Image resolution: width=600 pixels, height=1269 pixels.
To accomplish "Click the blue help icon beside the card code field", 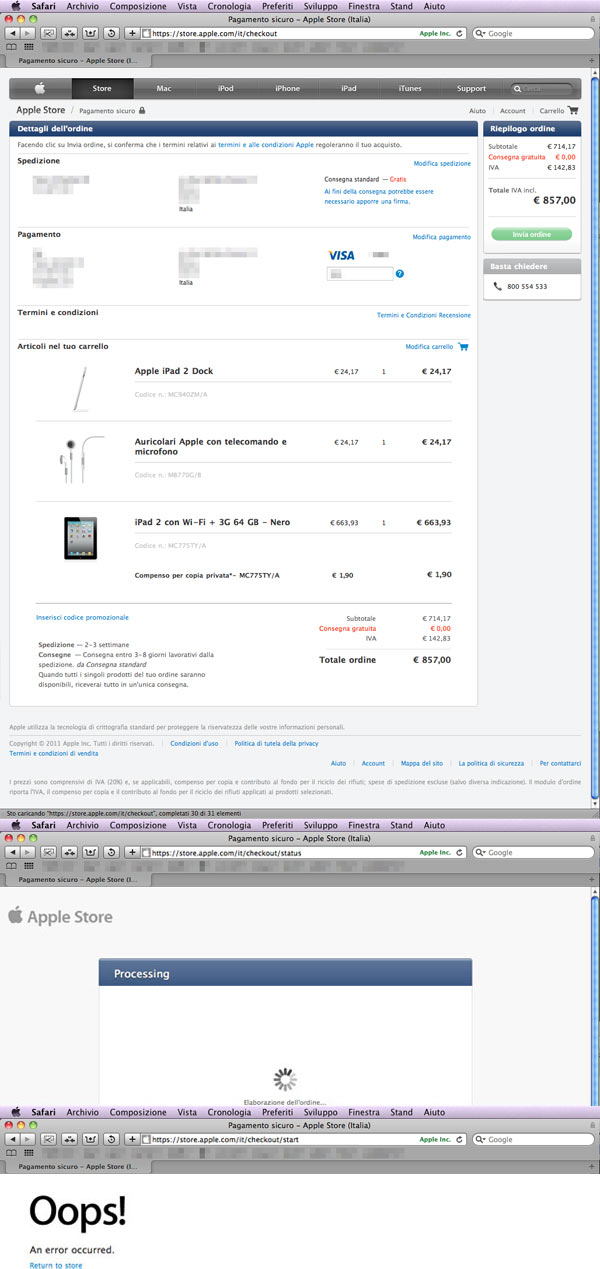I will tap(400, 274).
